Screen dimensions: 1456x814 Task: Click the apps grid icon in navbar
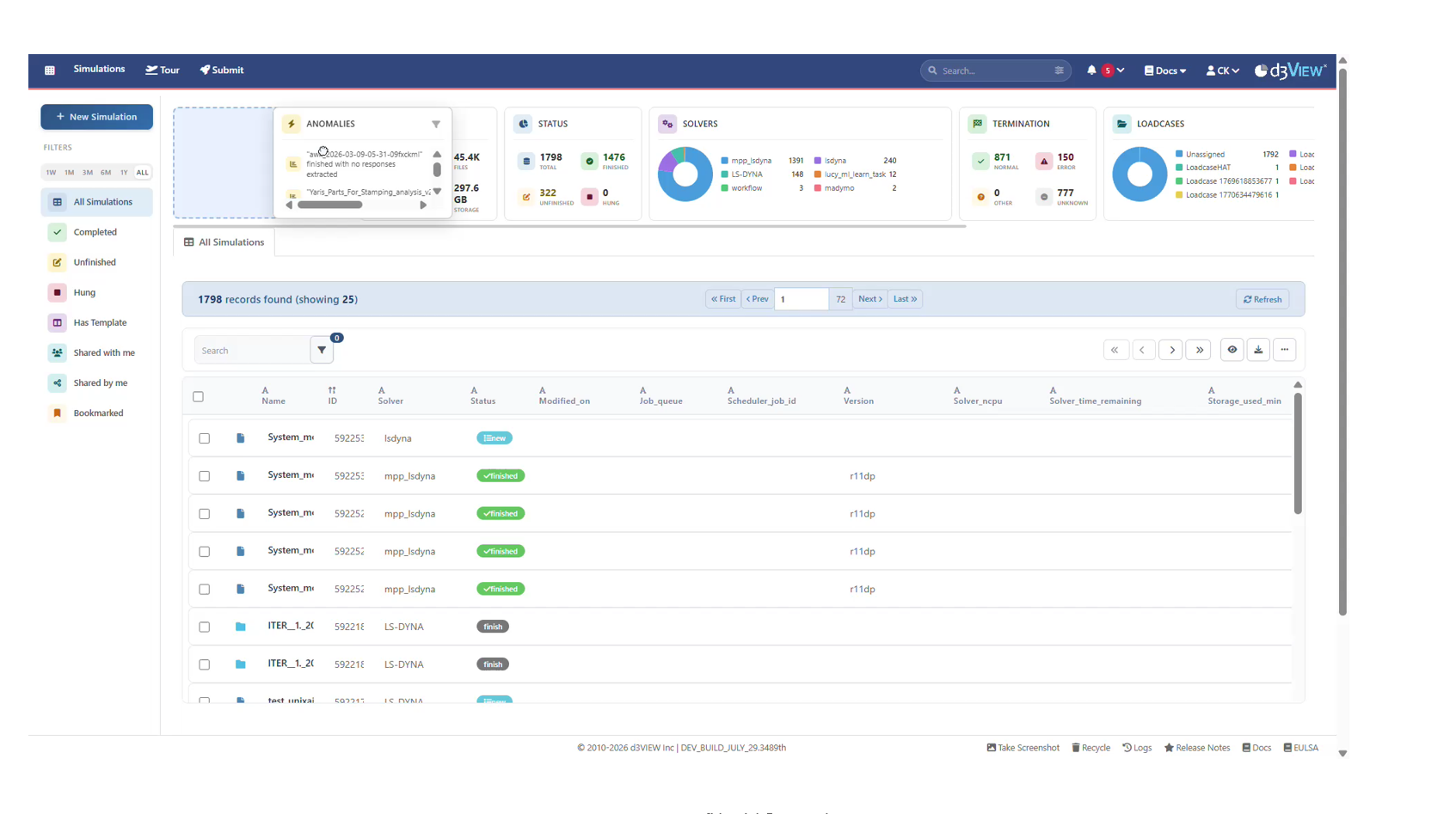click(50, 70)
